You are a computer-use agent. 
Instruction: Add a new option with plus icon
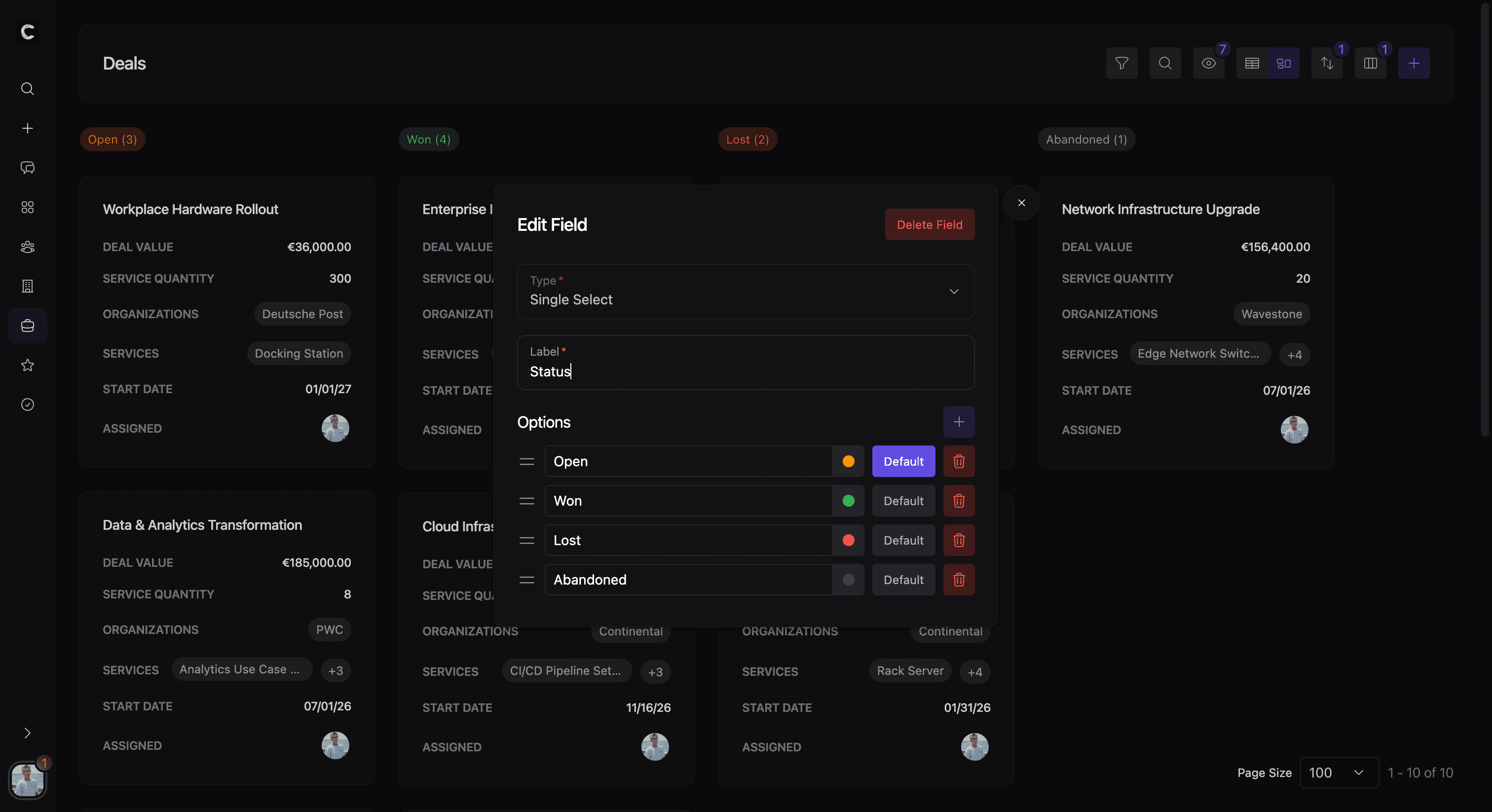[959, 422]
